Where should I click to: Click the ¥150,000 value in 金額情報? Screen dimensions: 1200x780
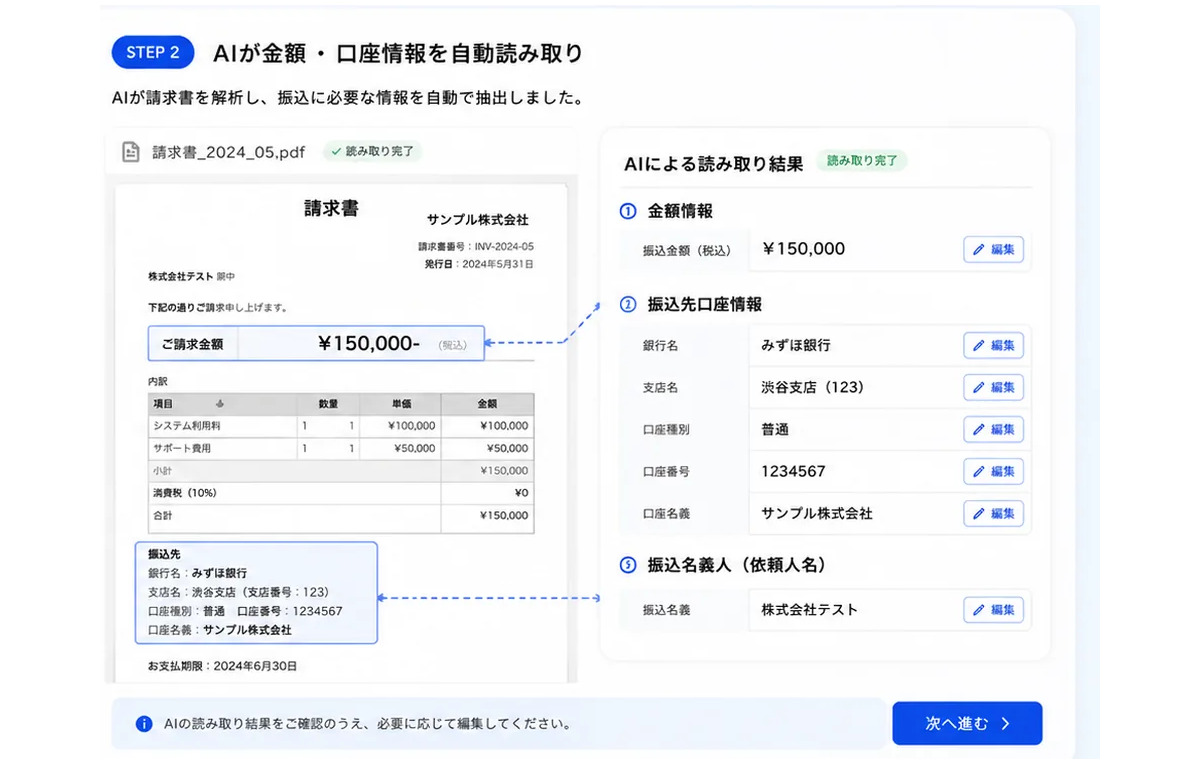[x=803, y=249]
